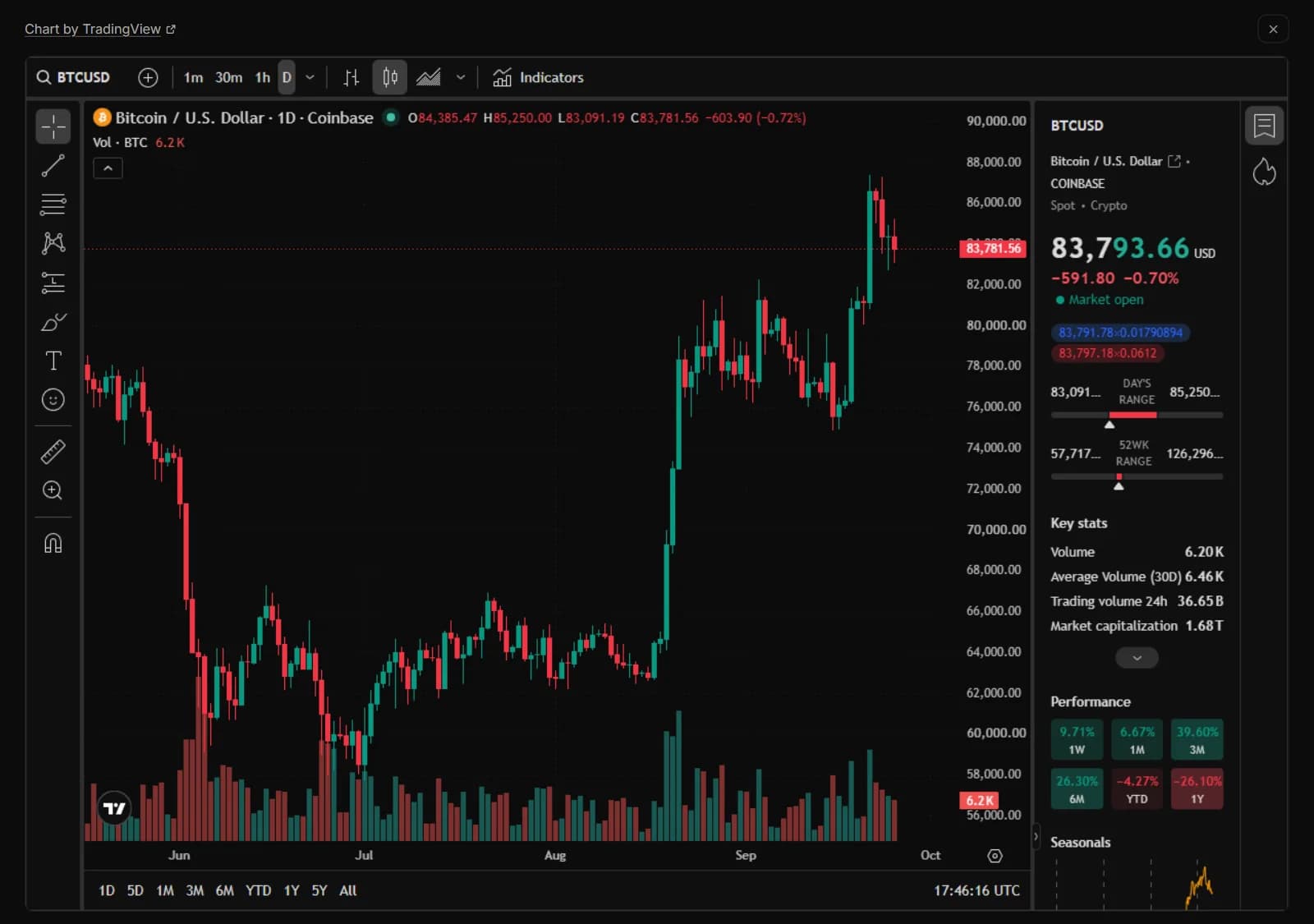This screenshot has width=1314, height=924.
Task: Click the YTD performance -4.27% tile
Action: pos(1137,789)
